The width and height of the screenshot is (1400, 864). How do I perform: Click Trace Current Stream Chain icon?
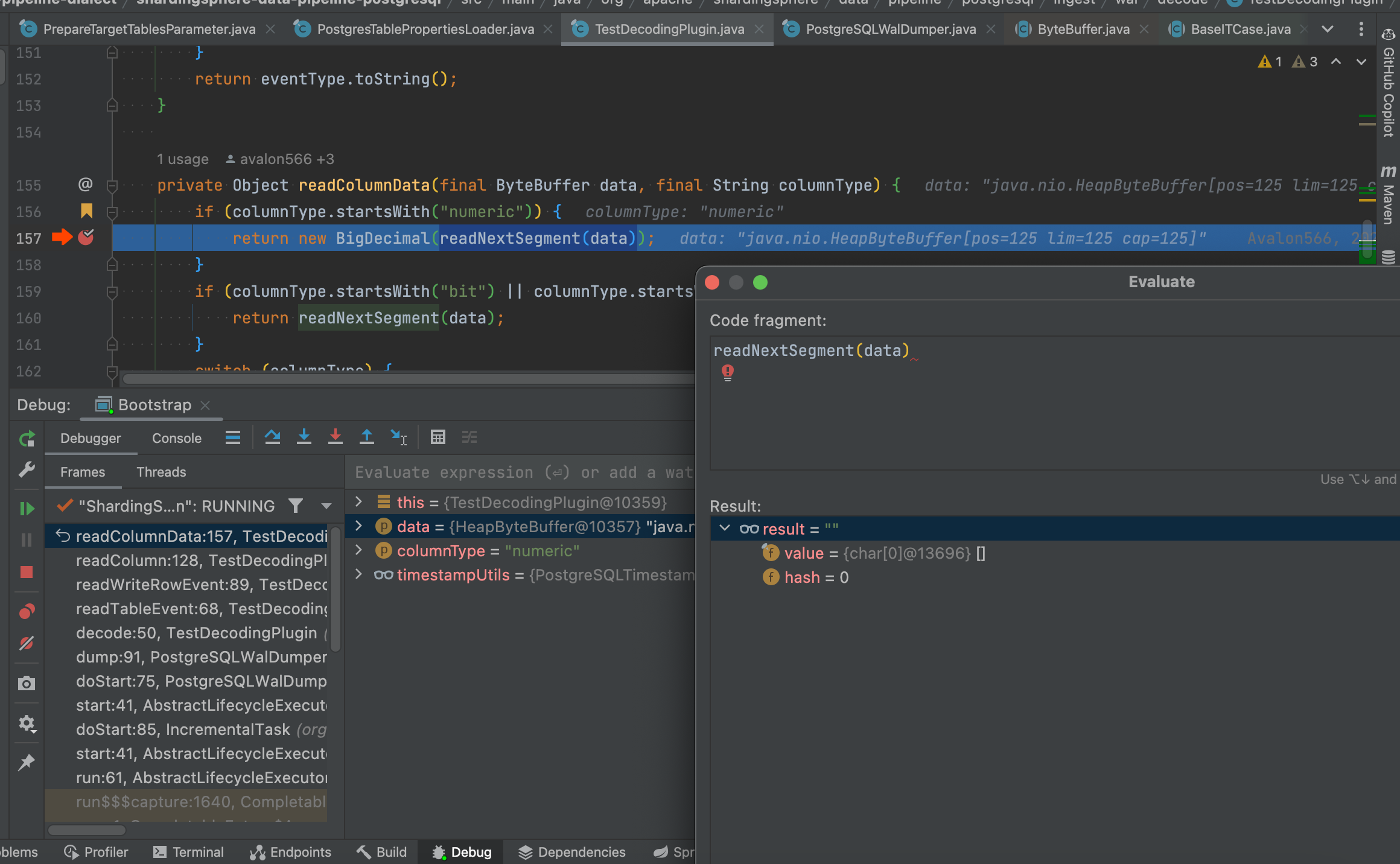(x=469, y=437)
